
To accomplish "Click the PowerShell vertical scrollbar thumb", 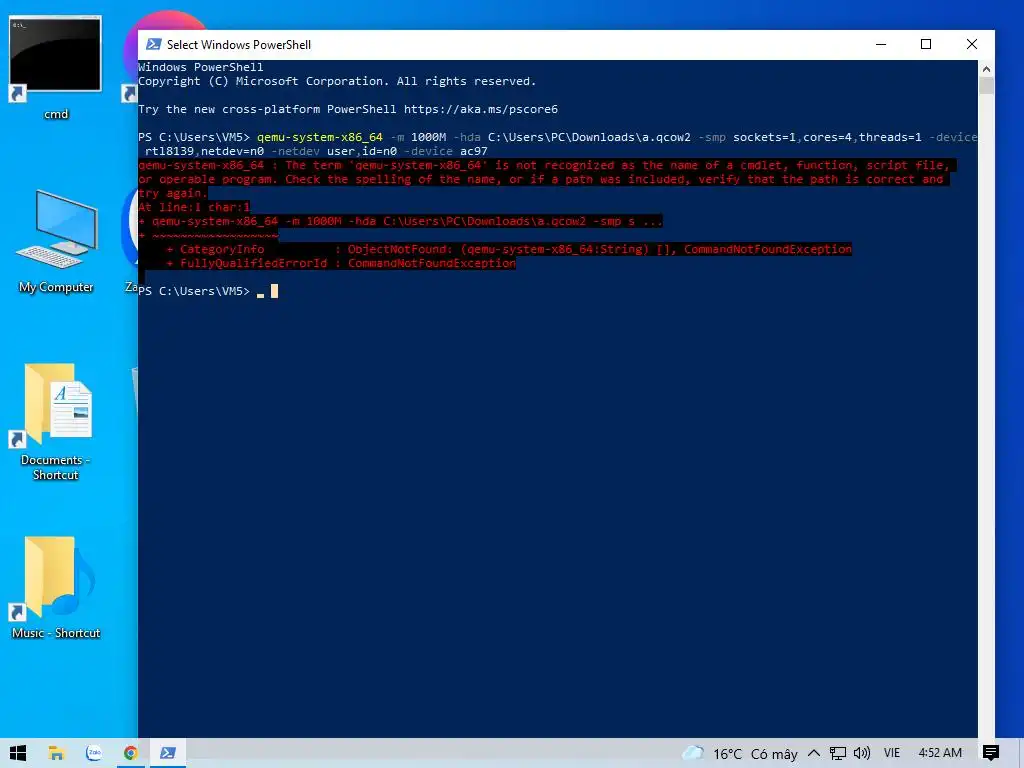I will click(986, 86).
